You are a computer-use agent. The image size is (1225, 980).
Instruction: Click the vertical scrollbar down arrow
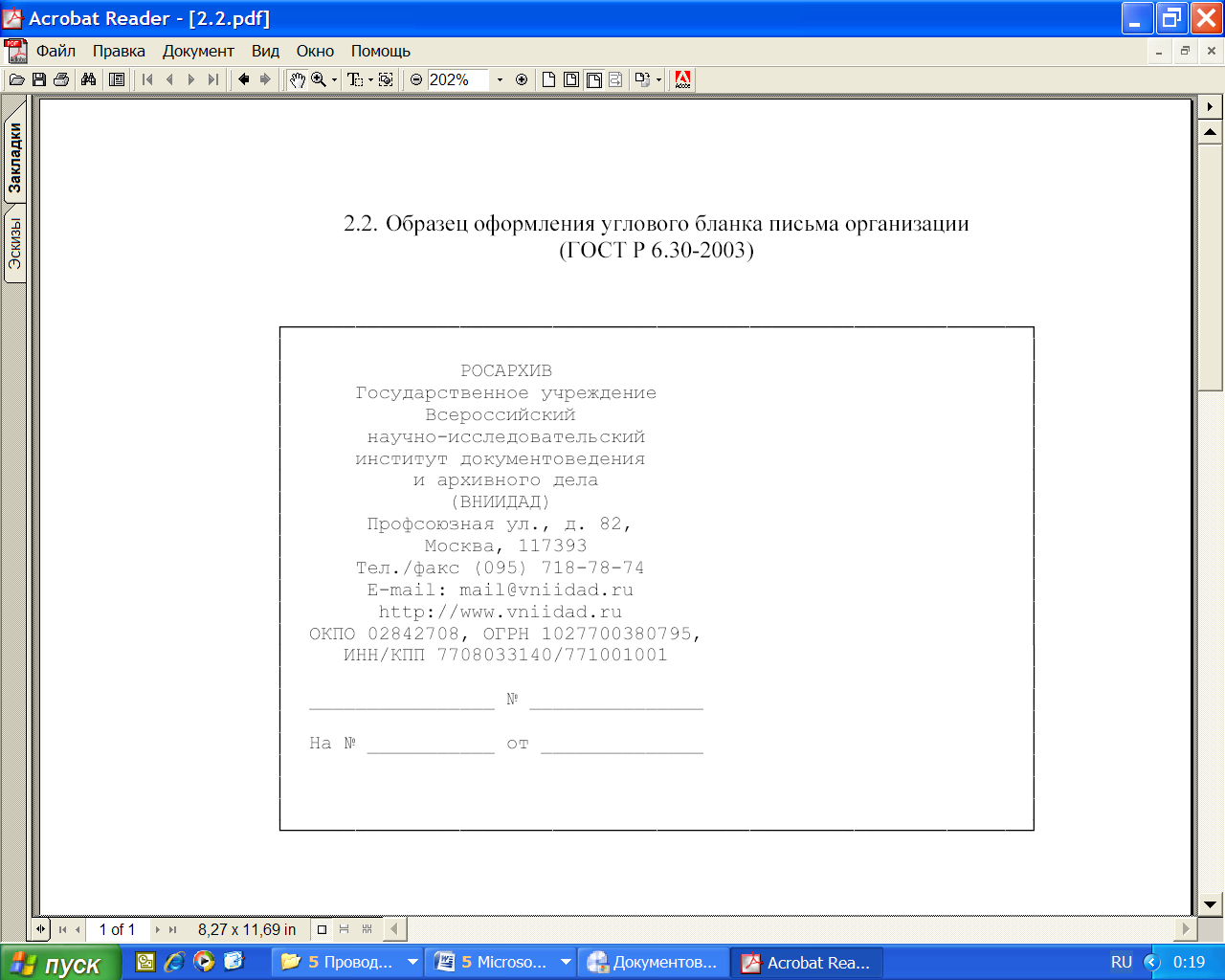[x=1211, y=903]
